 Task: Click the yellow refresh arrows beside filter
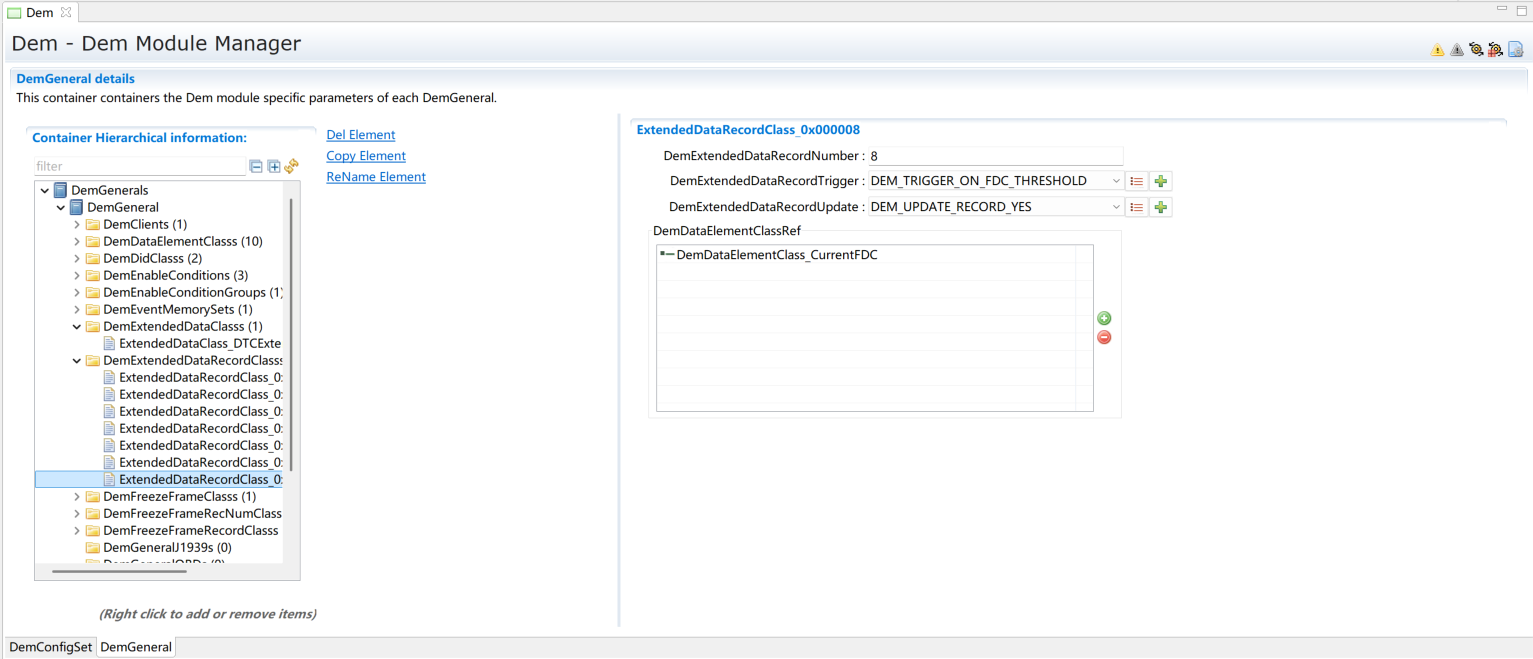pyautogui.click(x=291, y=167)
